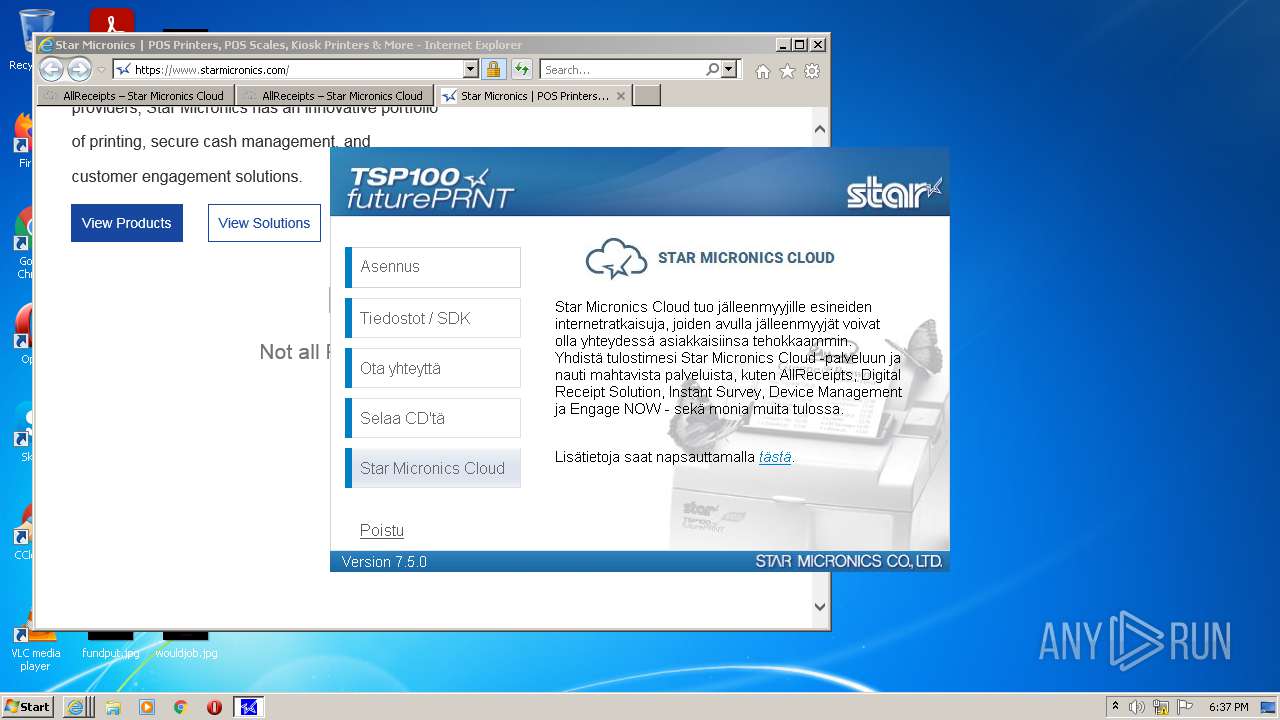Switch to first AllReceipts tab
The height and width of the screenshot is (720, 1280).
136,96
